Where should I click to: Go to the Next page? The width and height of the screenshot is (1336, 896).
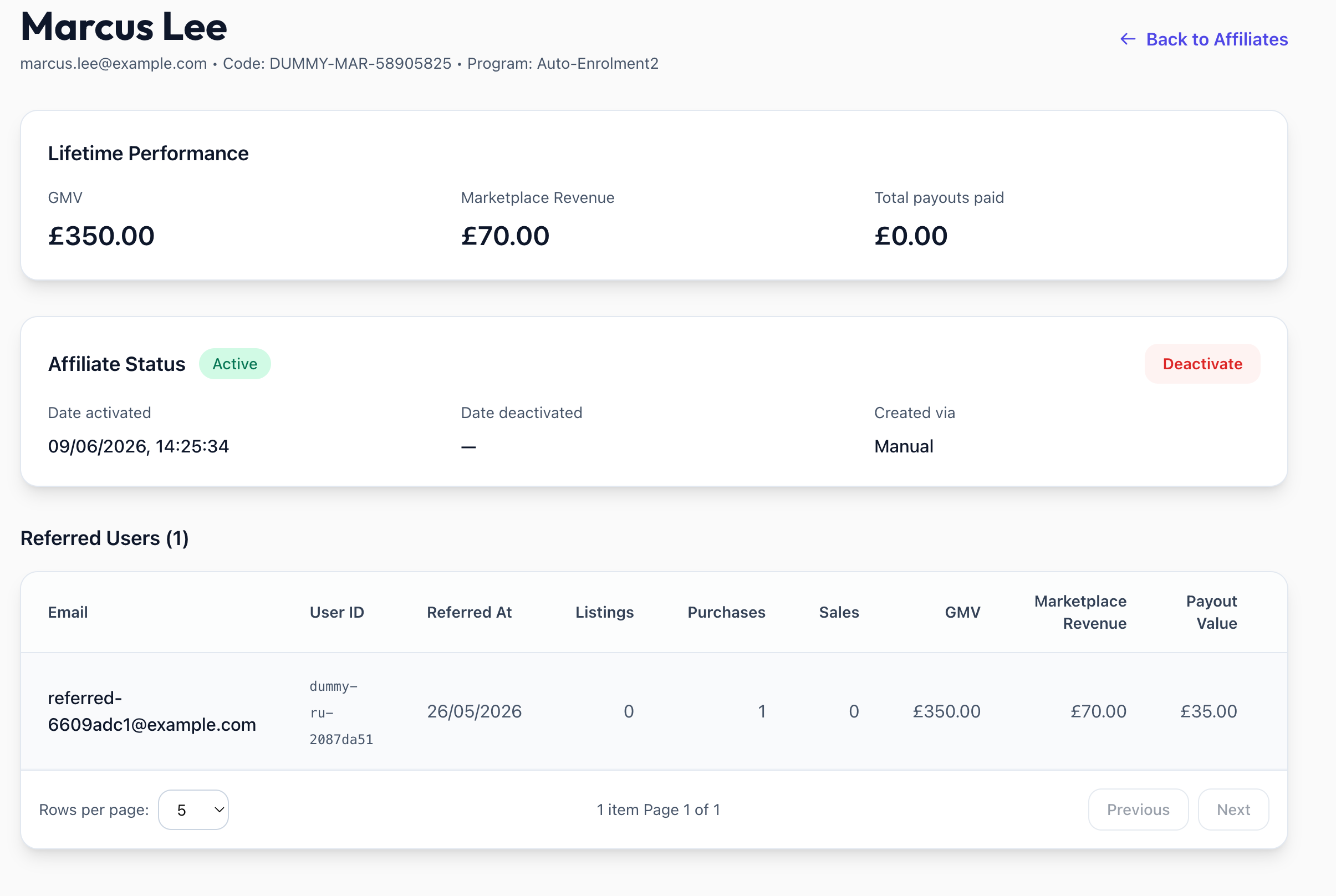tap(1233, 810)
